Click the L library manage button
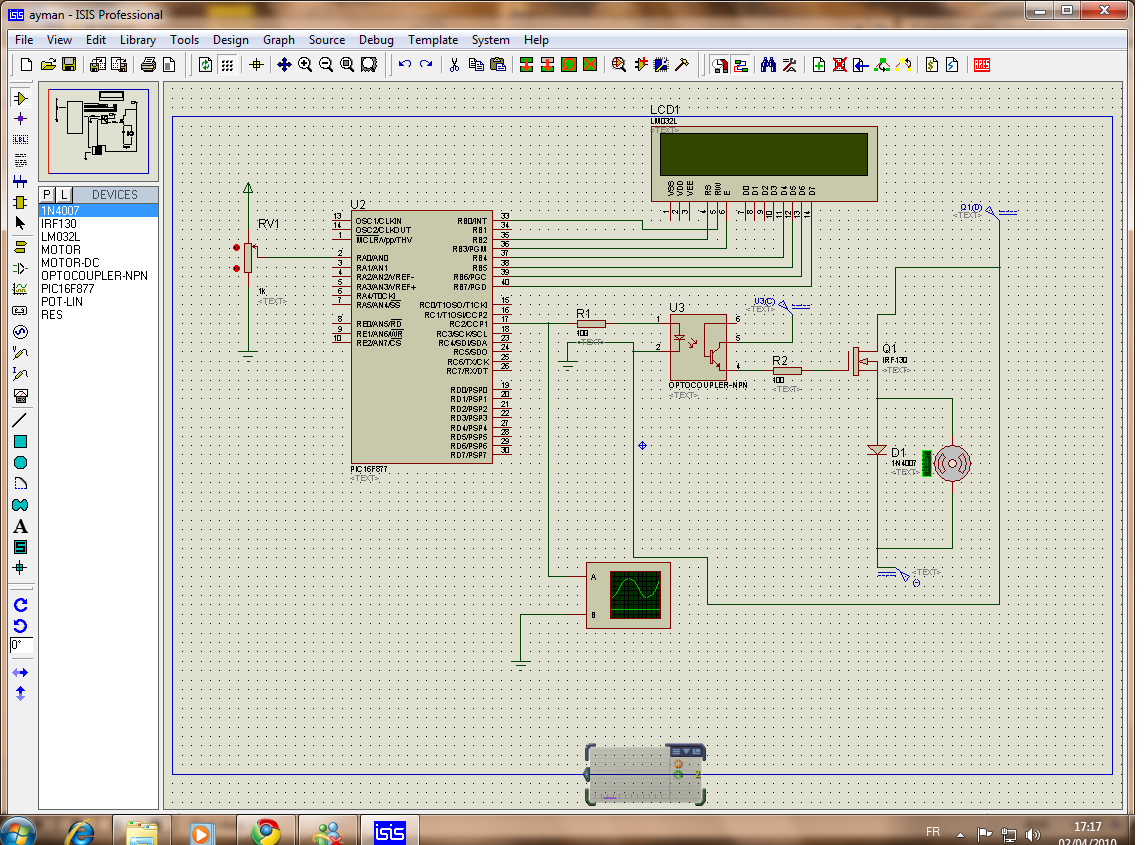This screenshot has width=1146, height=845. (63, 195)
